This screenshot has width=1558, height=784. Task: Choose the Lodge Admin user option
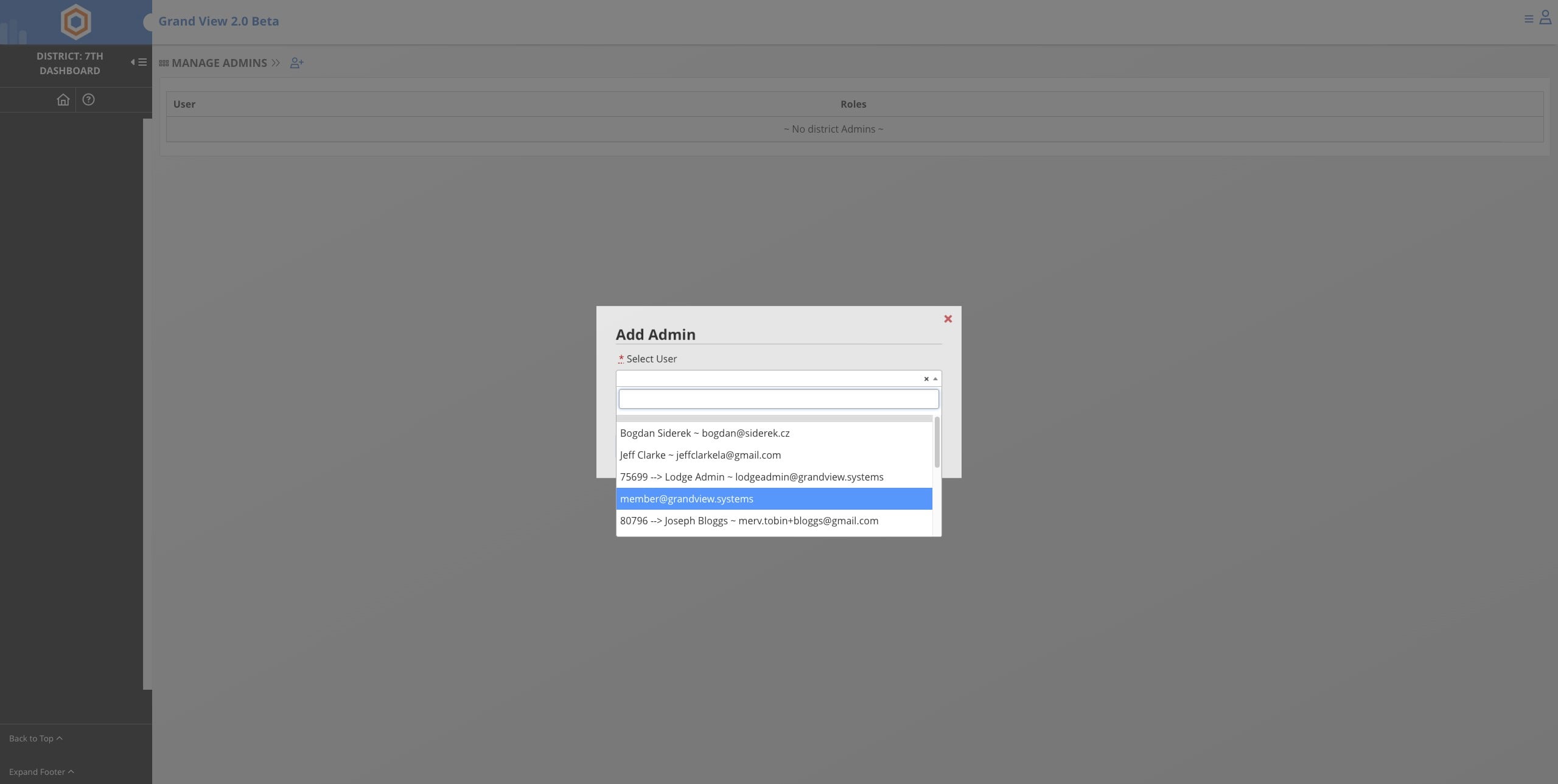coord(774,477)
